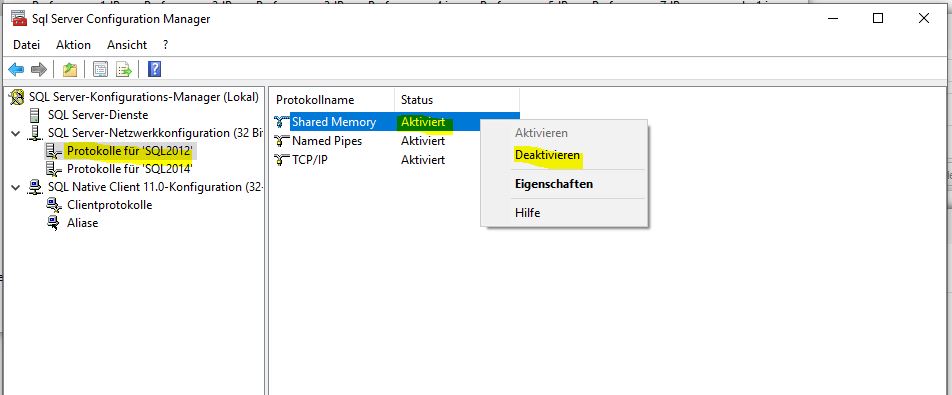952x395 pixels.
Task: Click the SQL Server-Netzwerkkonfiguration icon
Action: [36, 133]
